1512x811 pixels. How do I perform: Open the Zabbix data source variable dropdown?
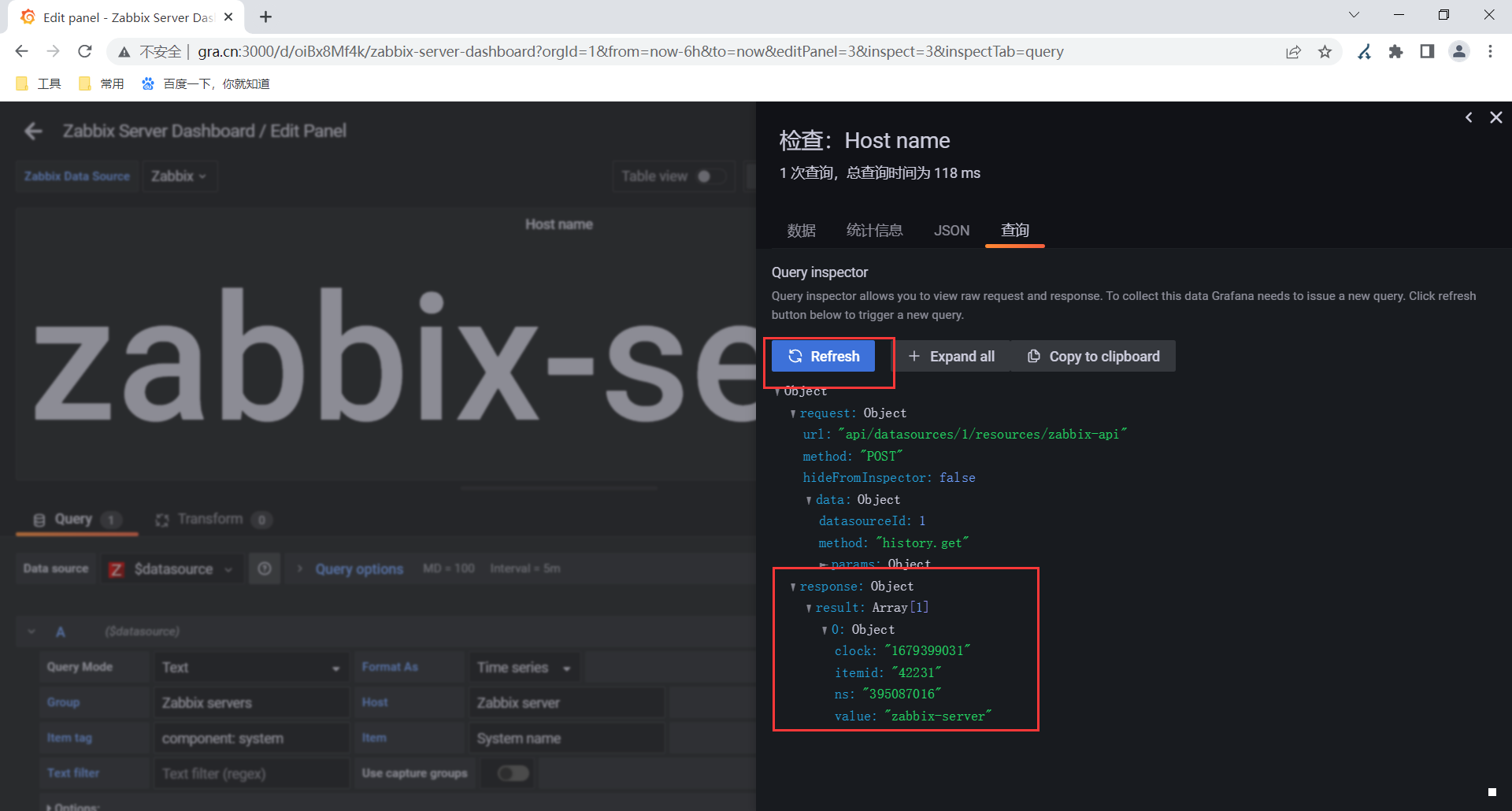tap(179, 176)
